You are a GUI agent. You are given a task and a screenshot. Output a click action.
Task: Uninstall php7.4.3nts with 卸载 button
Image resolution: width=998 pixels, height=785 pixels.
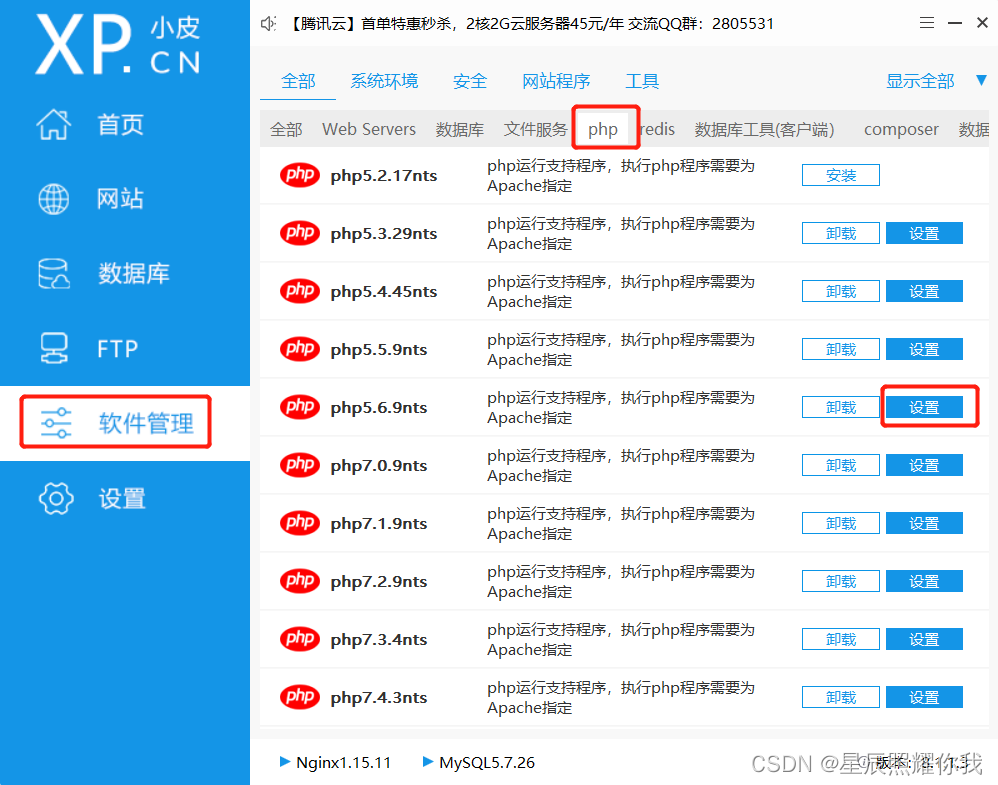(x=840, y=697)
